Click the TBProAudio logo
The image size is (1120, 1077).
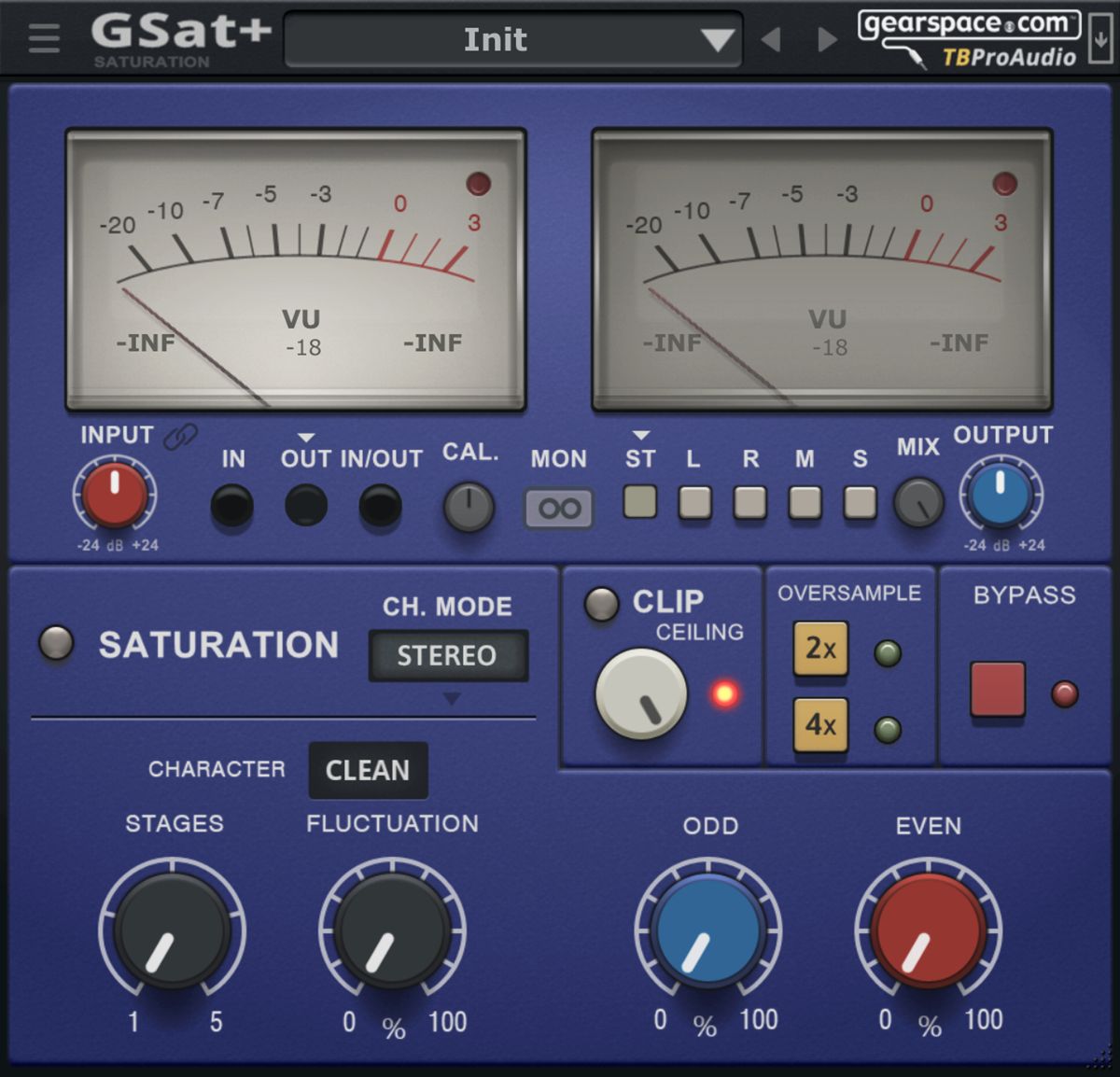[x=1008, y=58]
